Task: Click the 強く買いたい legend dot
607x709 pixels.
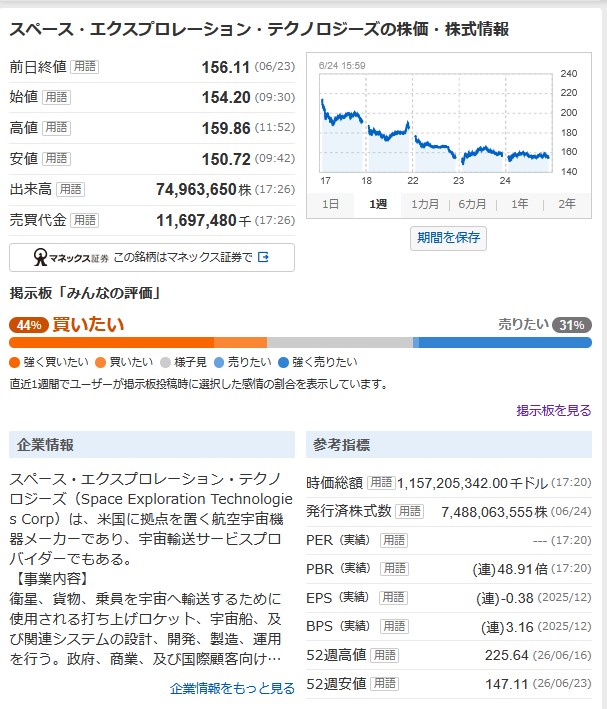Action: [x=14, y=363]
